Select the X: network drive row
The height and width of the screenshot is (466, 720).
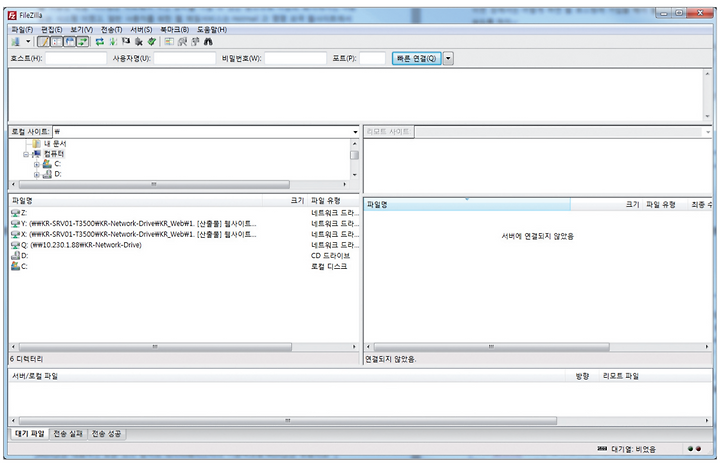184,234
